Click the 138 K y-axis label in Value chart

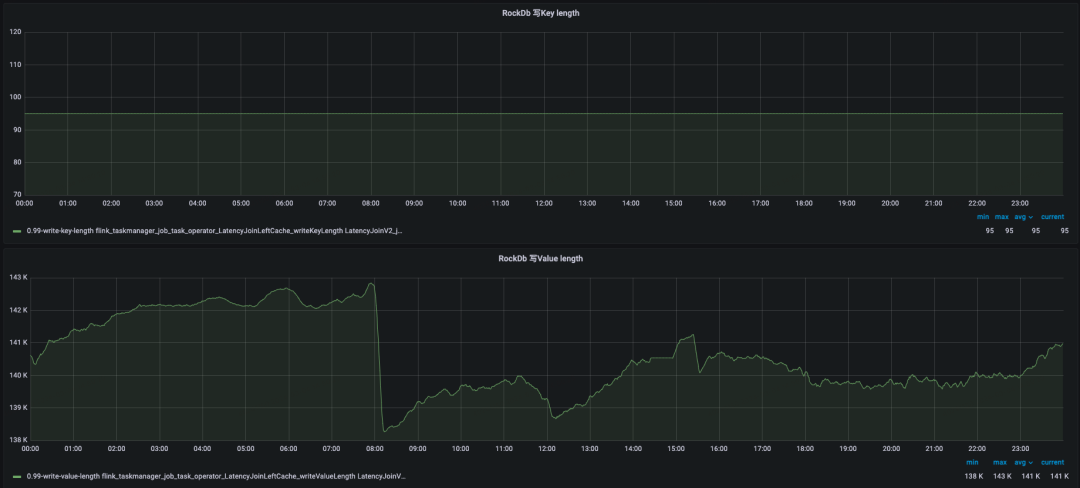point(18,440)
